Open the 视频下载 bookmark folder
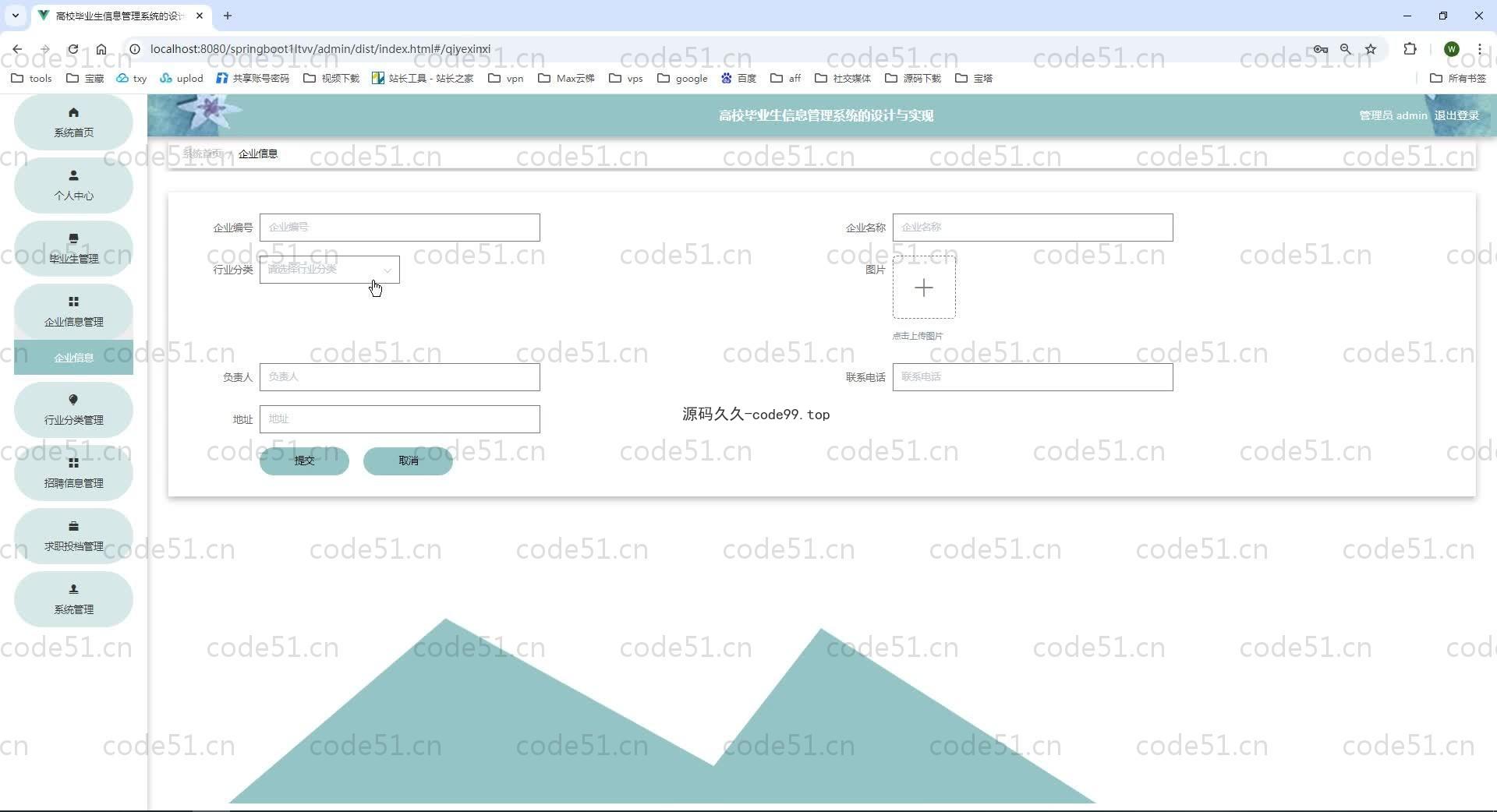1497x812 pixels. 331,78
